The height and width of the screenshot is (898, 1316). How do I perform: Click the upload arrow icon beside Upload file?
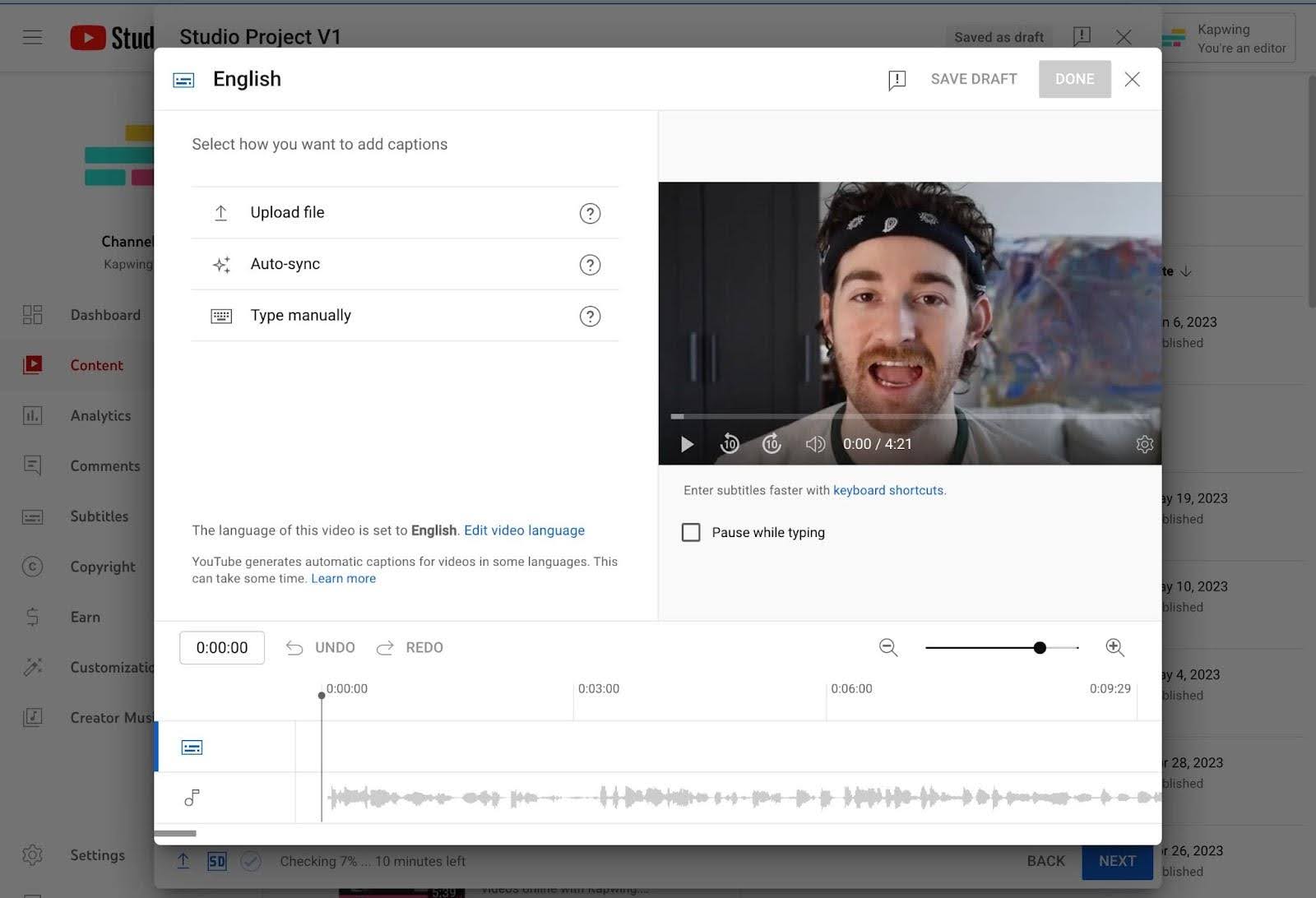[220, 213]
